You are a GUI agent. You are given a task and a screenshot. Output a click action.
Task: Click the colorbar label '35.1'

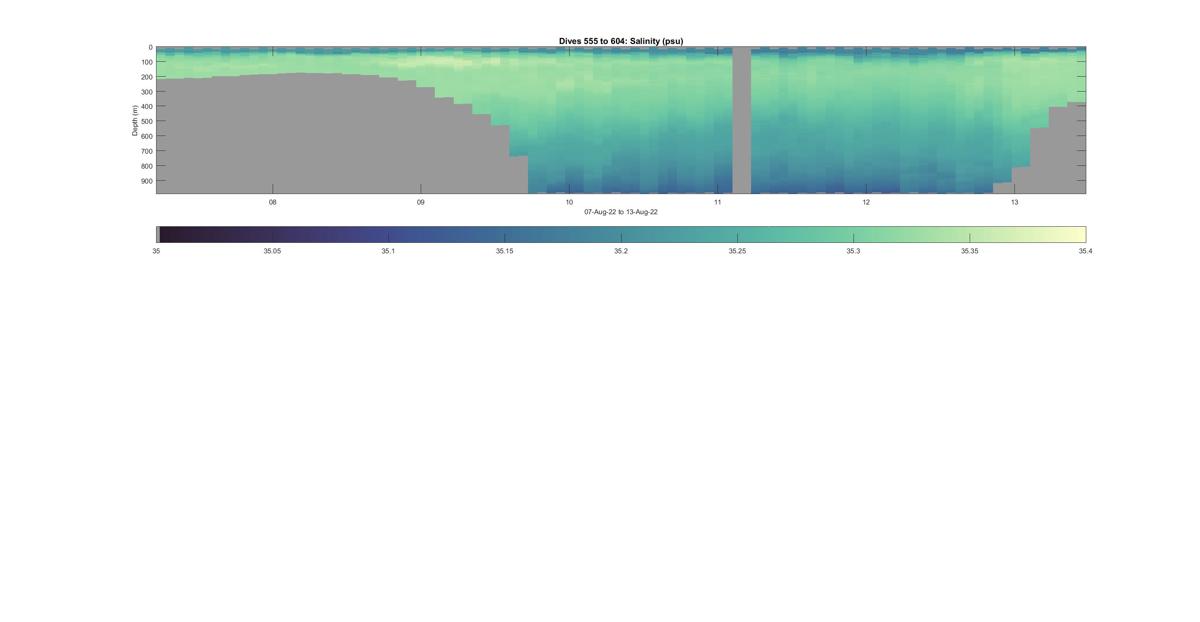tap(388, 251)
